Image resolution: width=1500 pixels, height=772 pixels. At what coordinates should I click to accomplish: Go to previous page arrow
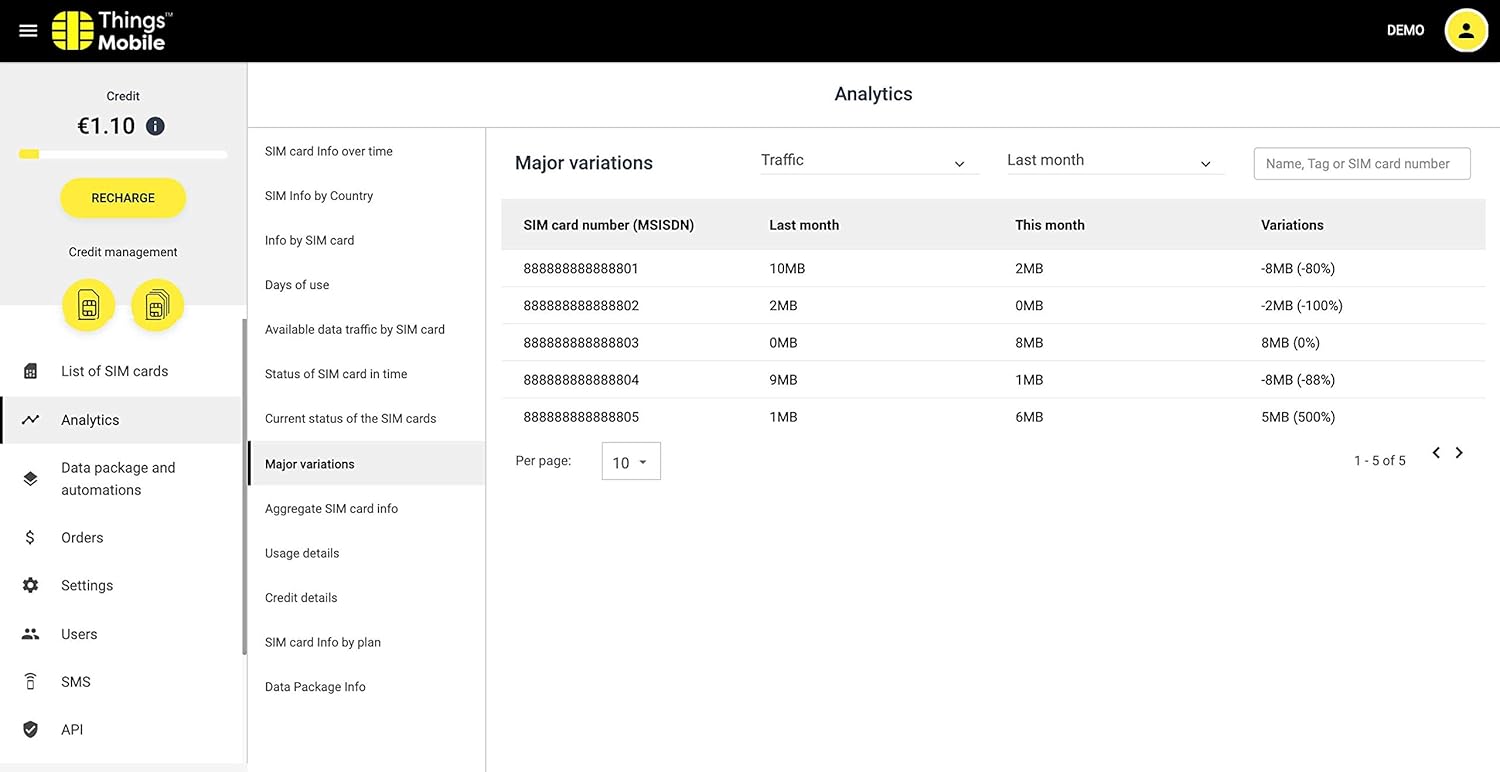tap(1436, 453)
